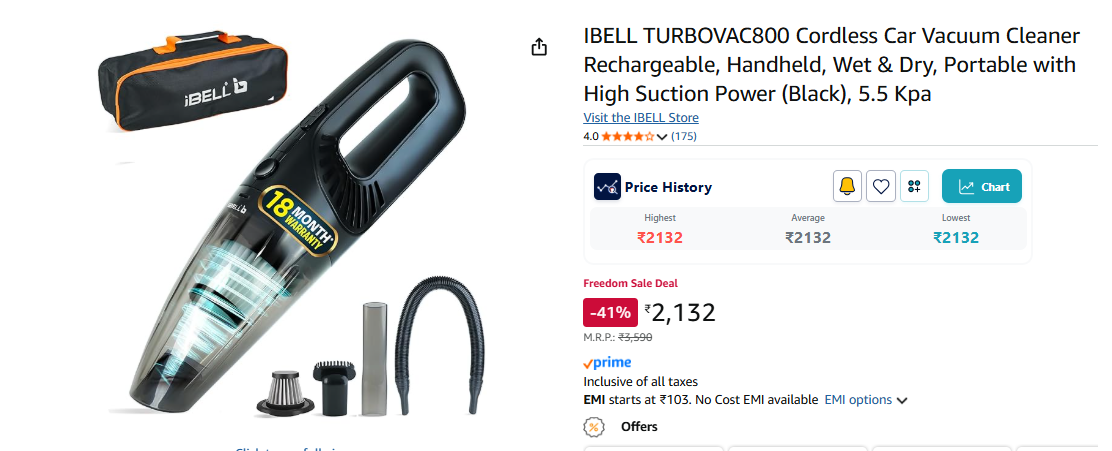Click the Price History logo icon
The width and height of the screenshot is (1112, 451).
[x=607, y=186]
